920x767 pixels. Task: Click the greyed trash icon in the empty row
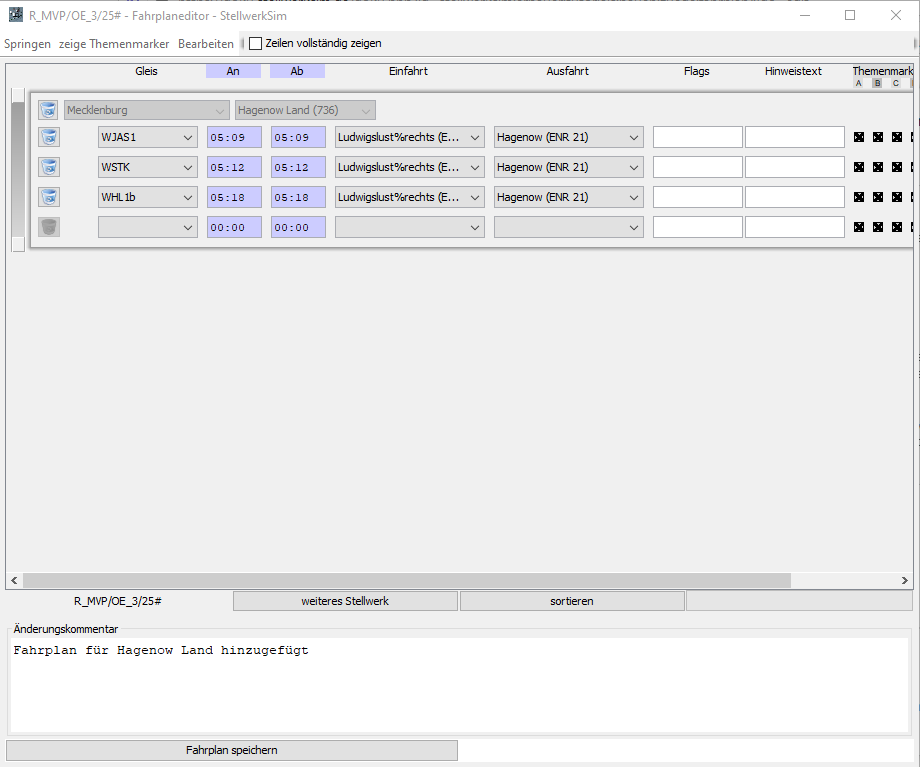(x=49, y=227)
